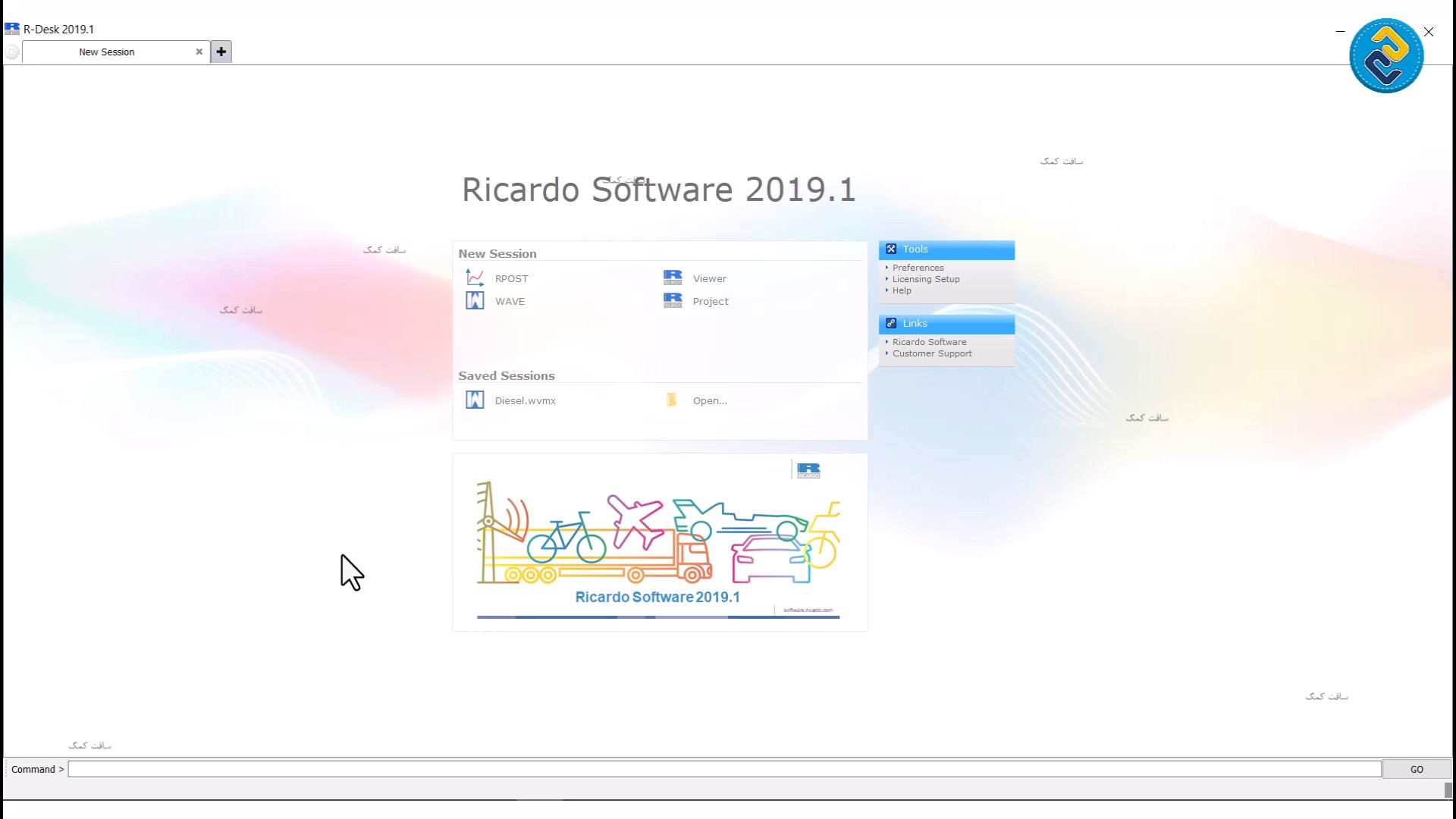Viewport: 1456px width, 819px height.
Task: Click the RPOST chart icon
Action: coord(475,278)
